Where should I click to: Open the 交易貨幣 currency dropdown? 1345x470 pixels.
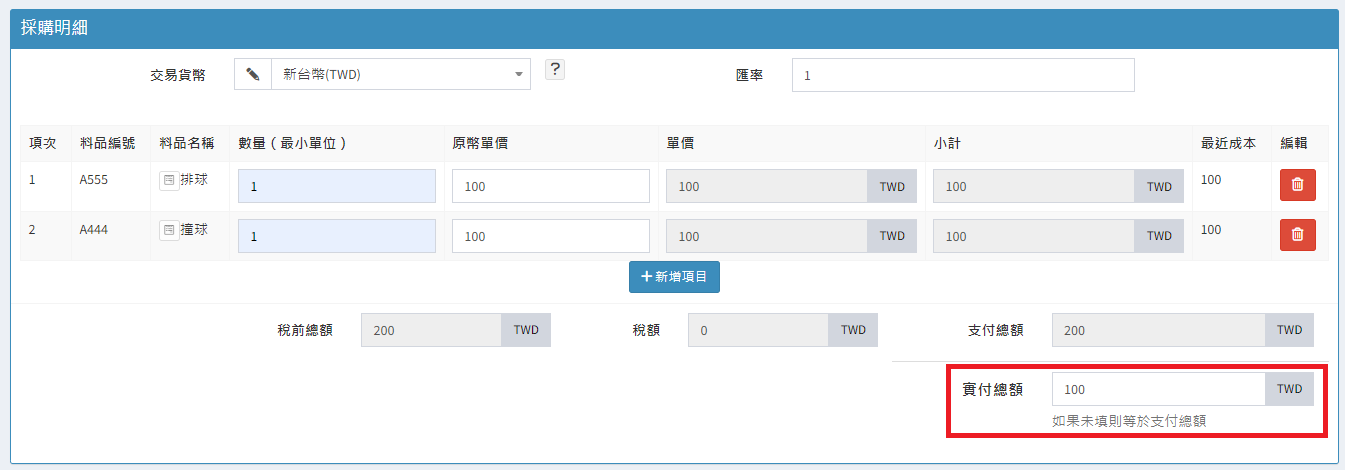tap(400, 74)
